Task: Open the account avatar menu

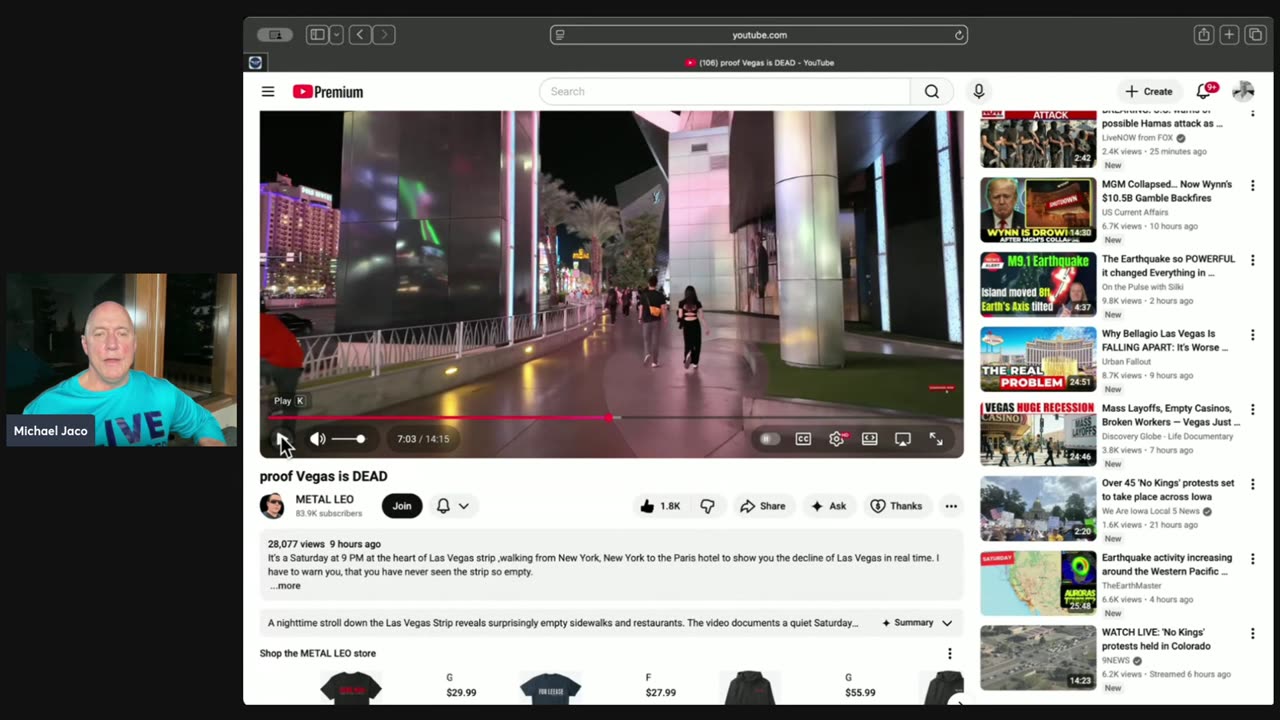Action: coord(1243,92)
